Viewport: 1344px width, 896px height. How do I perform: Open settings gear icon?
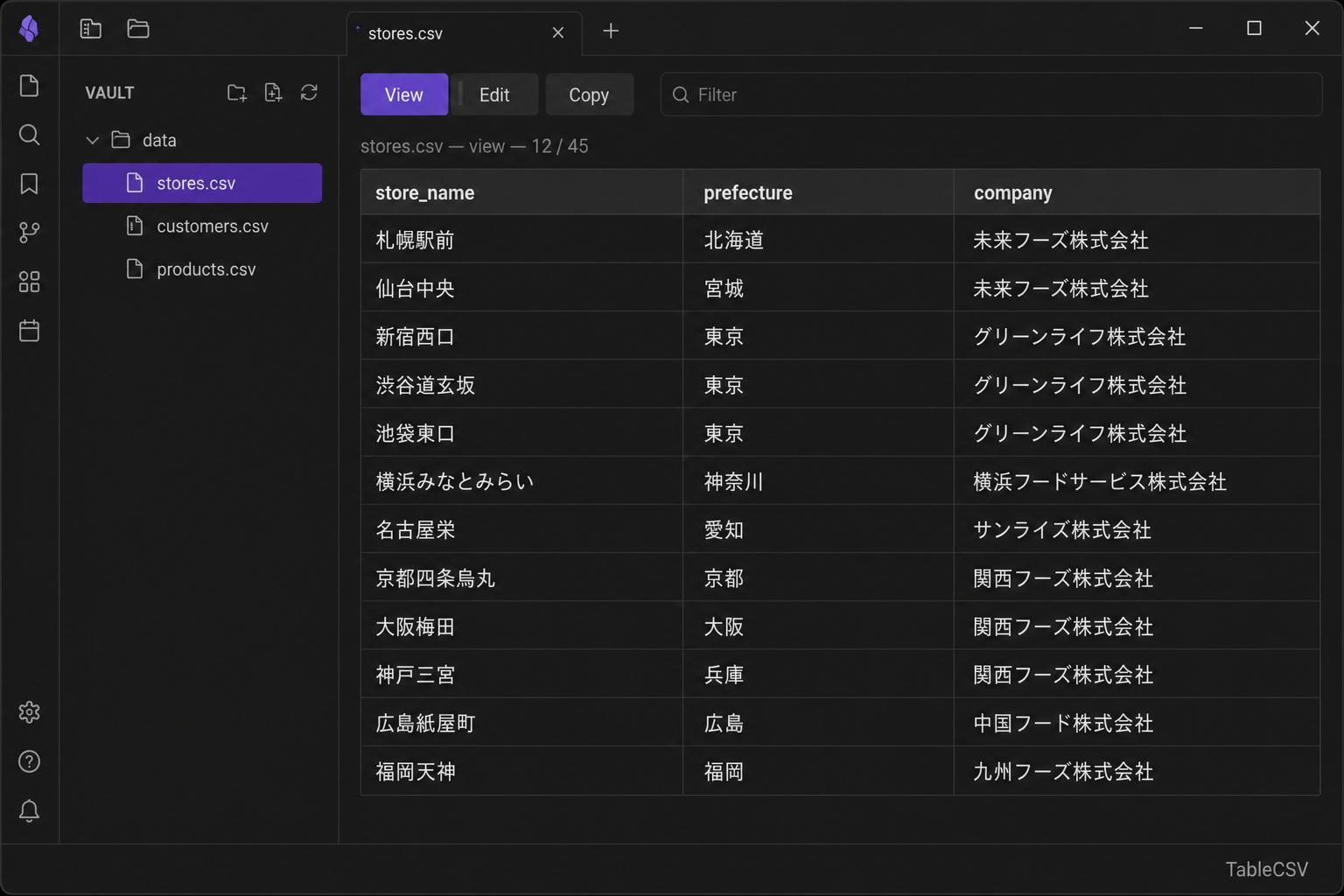point(29,712)
